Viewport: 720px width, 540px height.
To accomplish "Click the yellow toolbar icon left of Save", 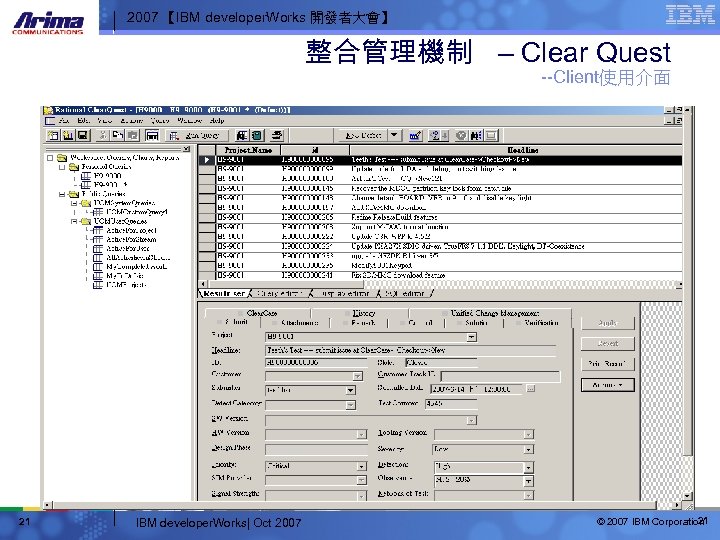I will tap(68, 135).
